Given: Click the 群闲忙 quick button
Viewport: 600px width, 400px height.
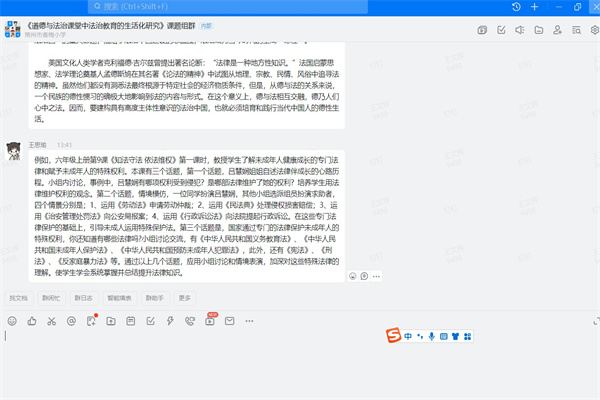Looking at the screenshot, I should point(51,298).
